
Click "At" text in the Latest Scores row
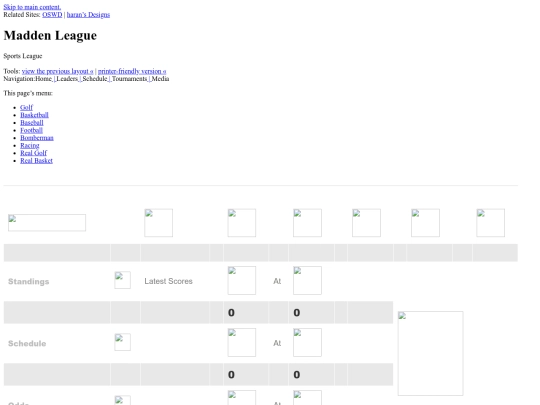click(x=277, y=281)
